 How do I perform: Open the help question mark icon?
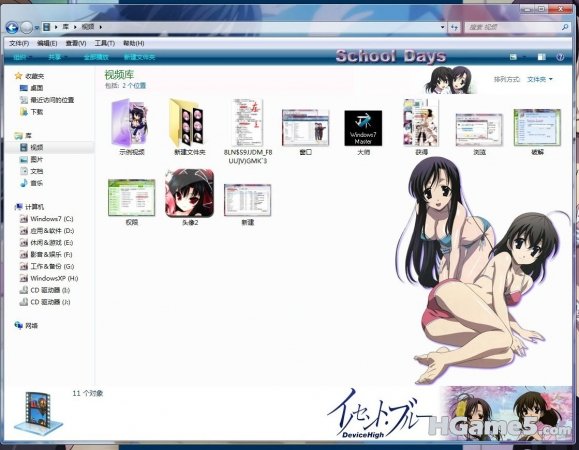pos(560,57)
